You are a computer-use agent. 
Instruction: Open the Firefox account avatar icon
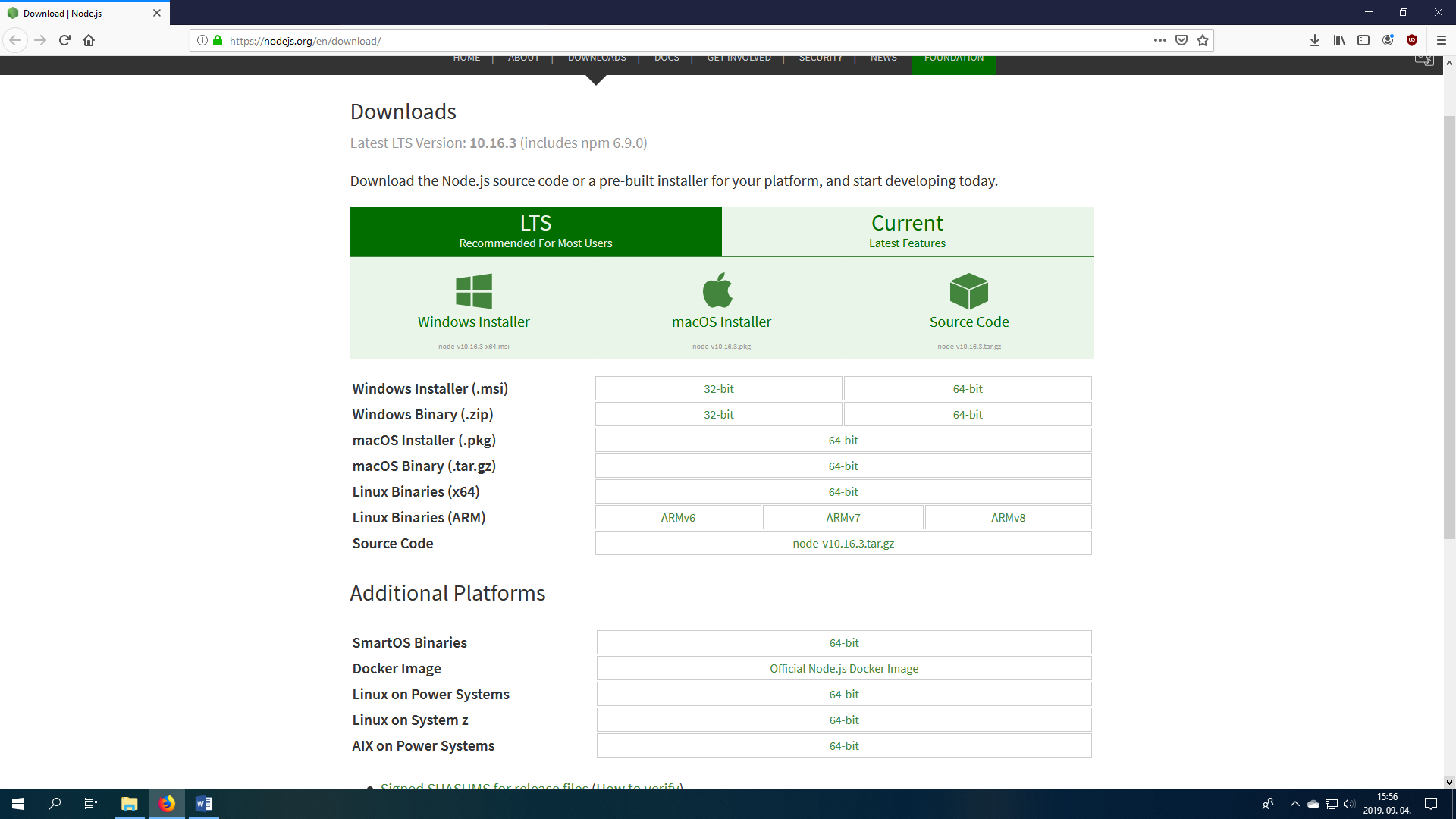coord(1388,40)
